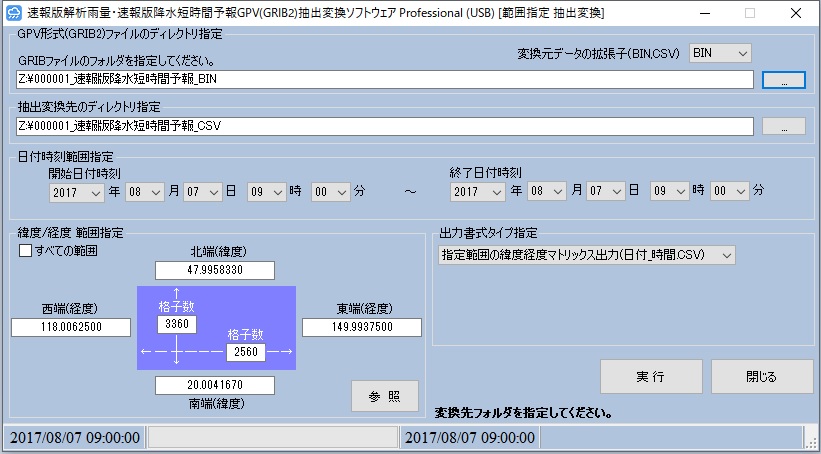Image resolution: width=821 pixels, height=454 pixels.
Task: Open the start hour dropdown
Action: pyautogui.click(x=267, y=192)
